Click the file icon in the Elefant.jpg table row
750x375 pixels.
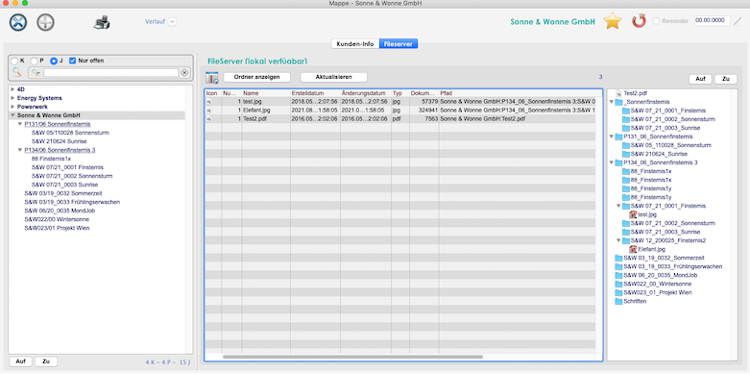pyautogui.click(x=209, y=110)
